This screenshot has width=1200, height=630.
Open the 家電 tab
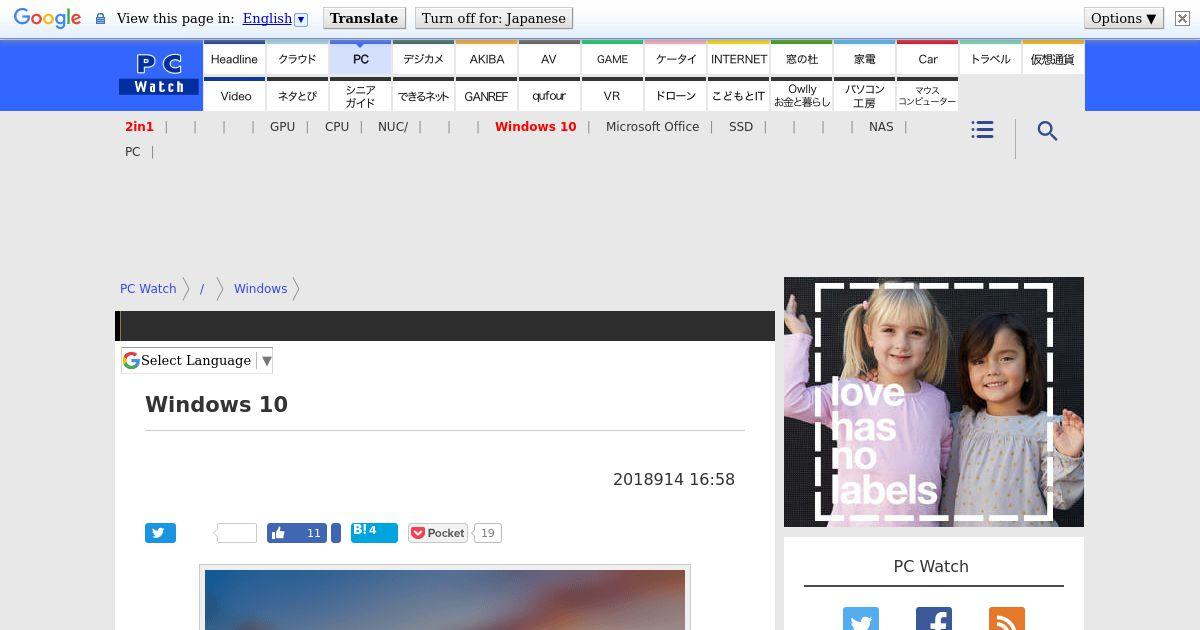coord(864,59)
